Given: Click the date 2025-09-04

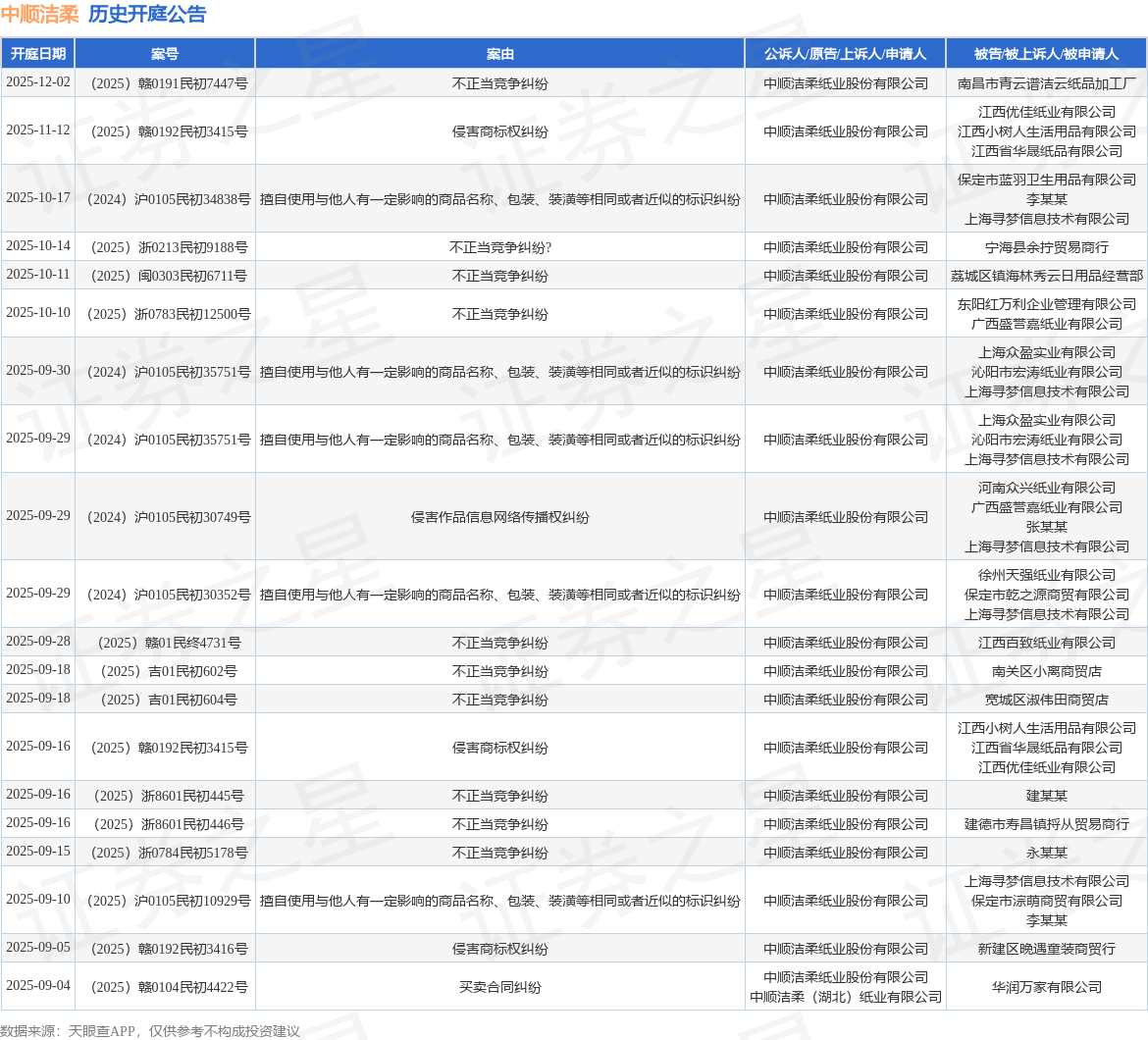Looking at the screenshot, I should (x=38, y=986).
